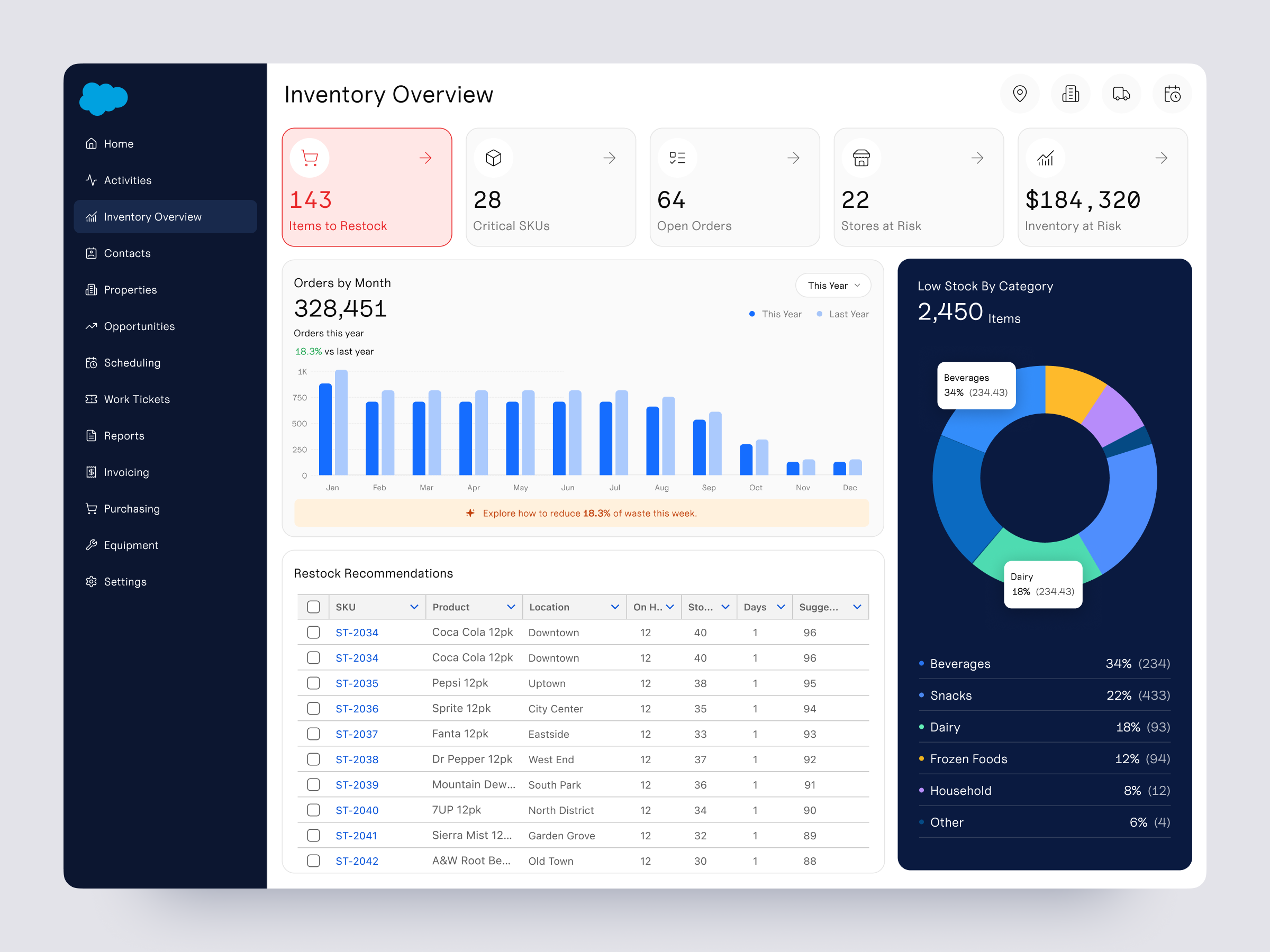Open Stores at Risk via its arrow
The height and width of the screenshot is (952, 1270).
(977, 158)
